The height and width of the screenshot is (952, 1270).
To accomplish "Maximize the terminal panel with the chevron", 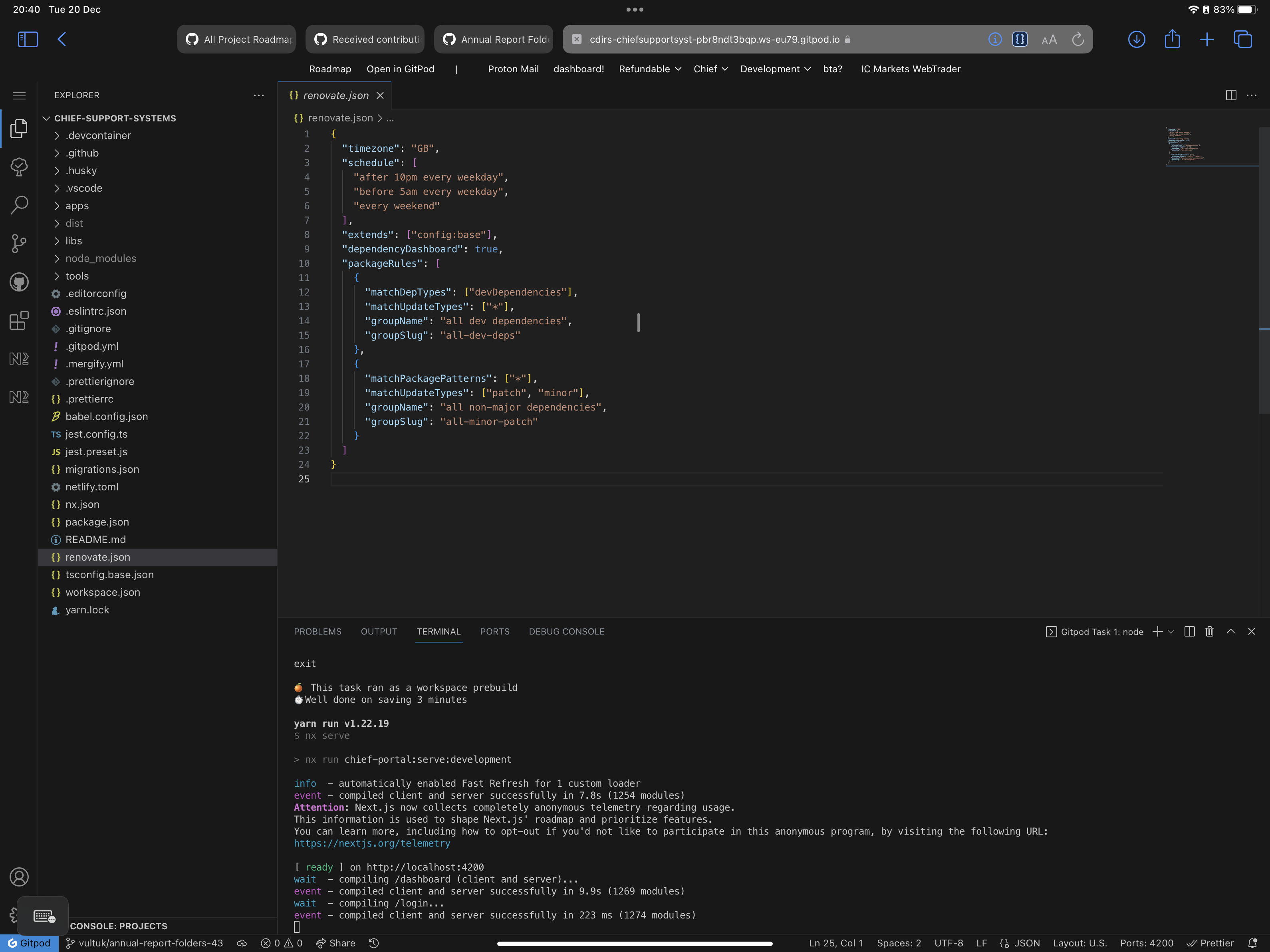I will 1230,632.
